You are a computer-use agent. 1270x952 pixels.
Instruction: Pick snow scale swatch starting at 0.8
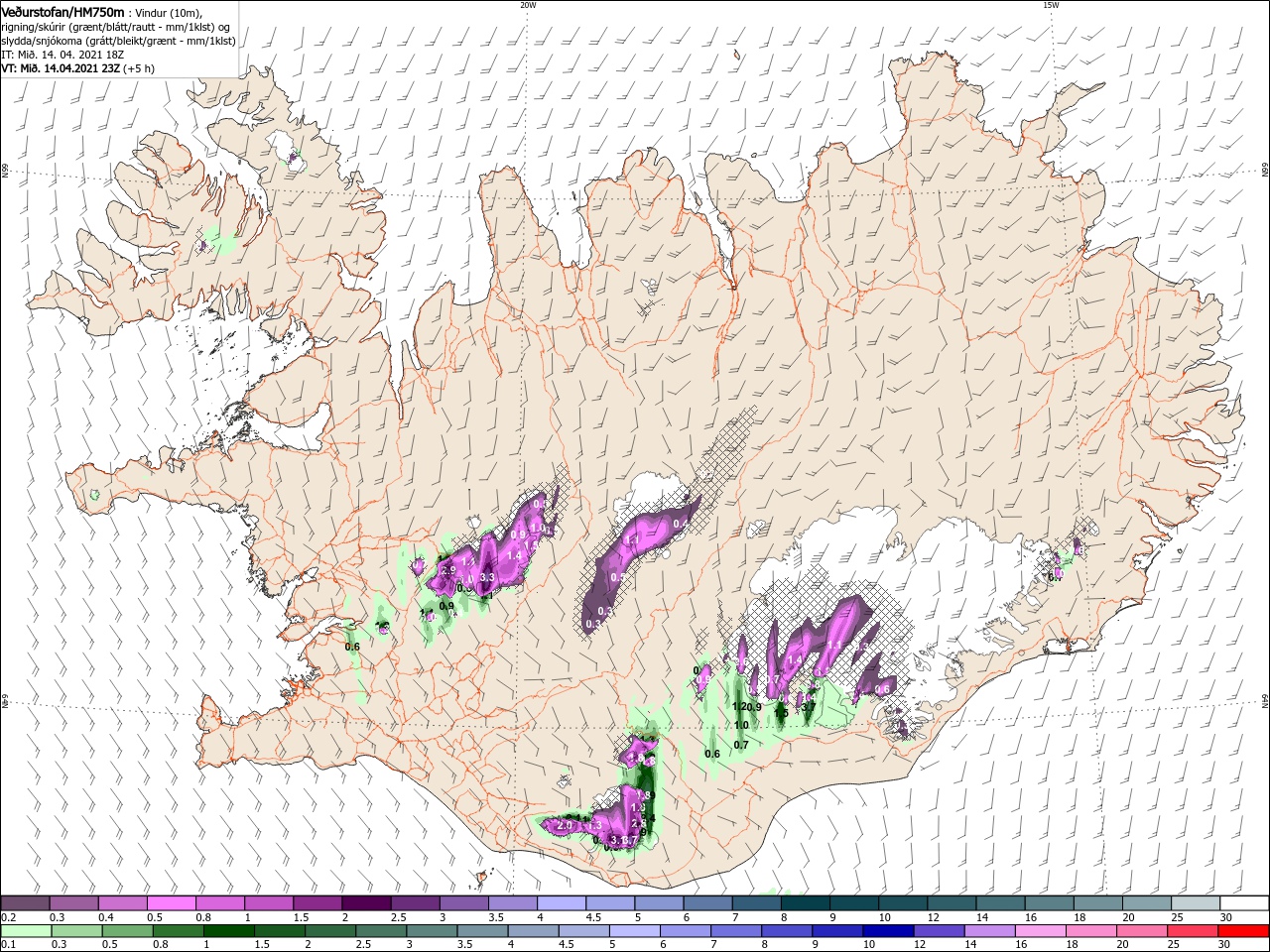(219, 903)
